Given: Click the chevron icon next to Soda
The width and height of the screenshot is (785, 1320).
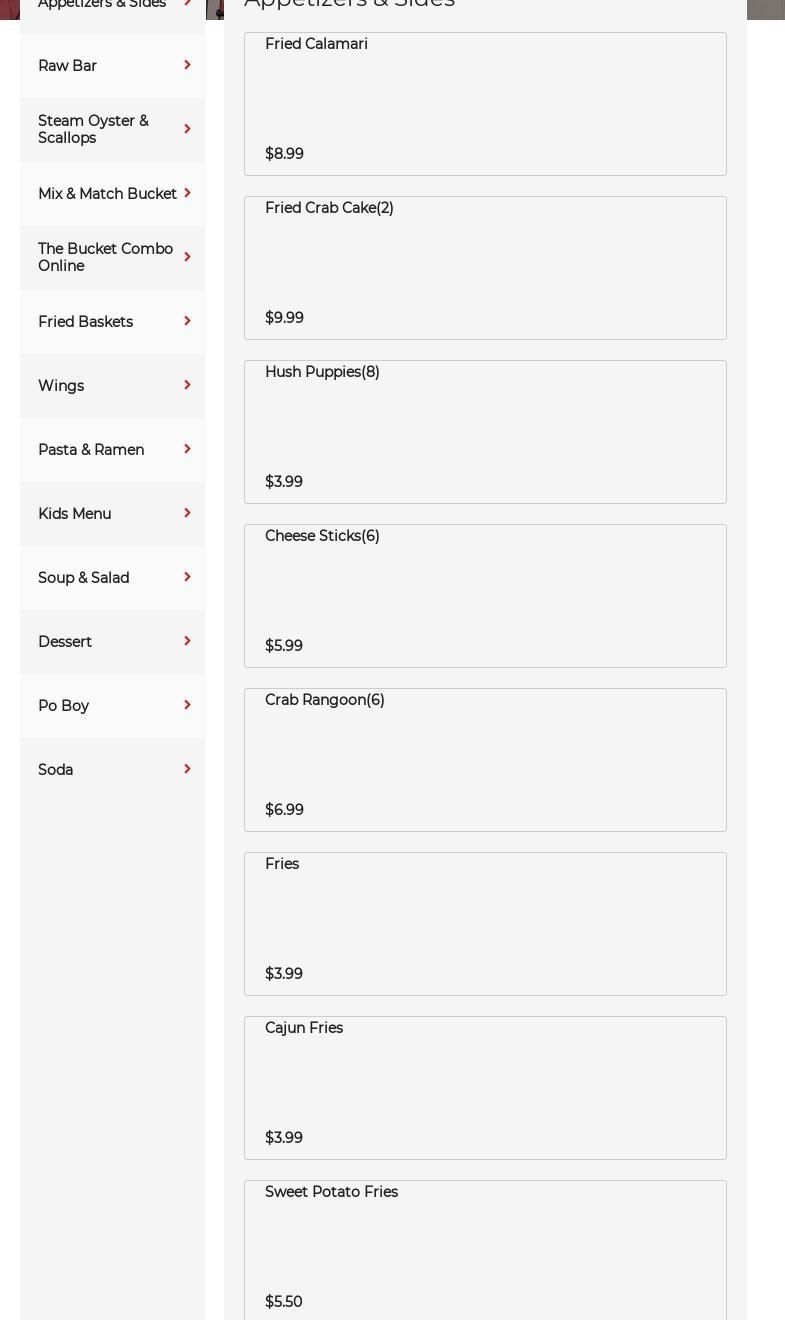Looking at the screenshot, I should [187, 770].
